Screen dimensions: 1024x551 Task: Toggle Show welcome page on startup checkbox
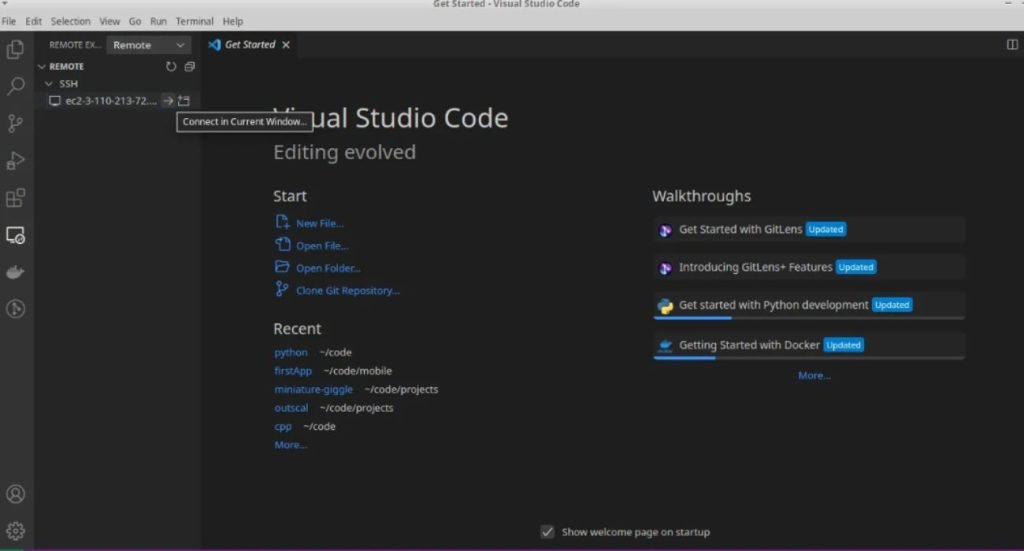point(547,531)
